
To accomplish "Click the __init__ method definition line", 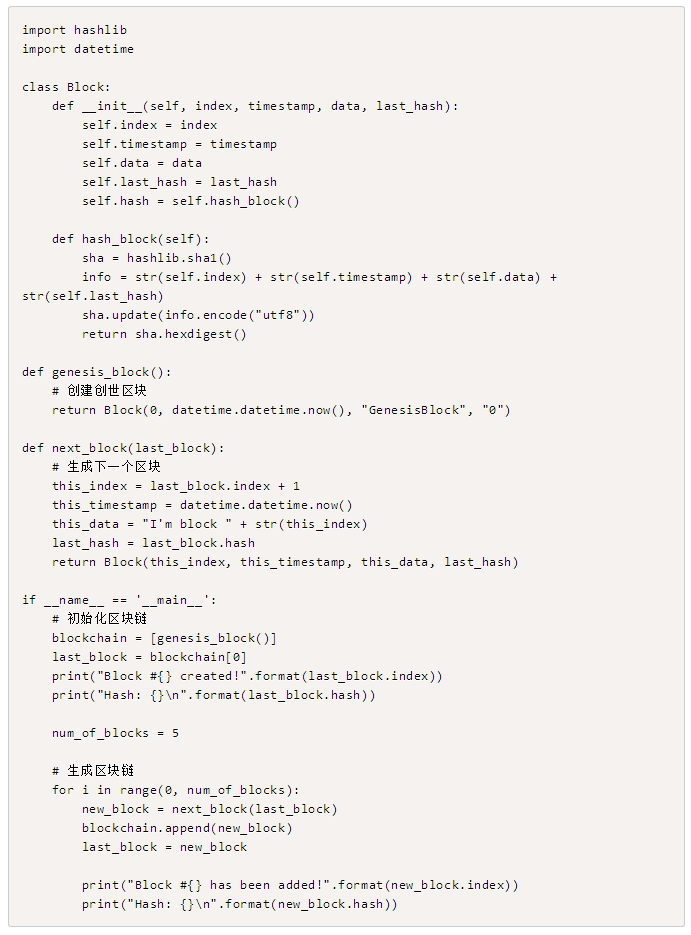I will click(255, 106).
